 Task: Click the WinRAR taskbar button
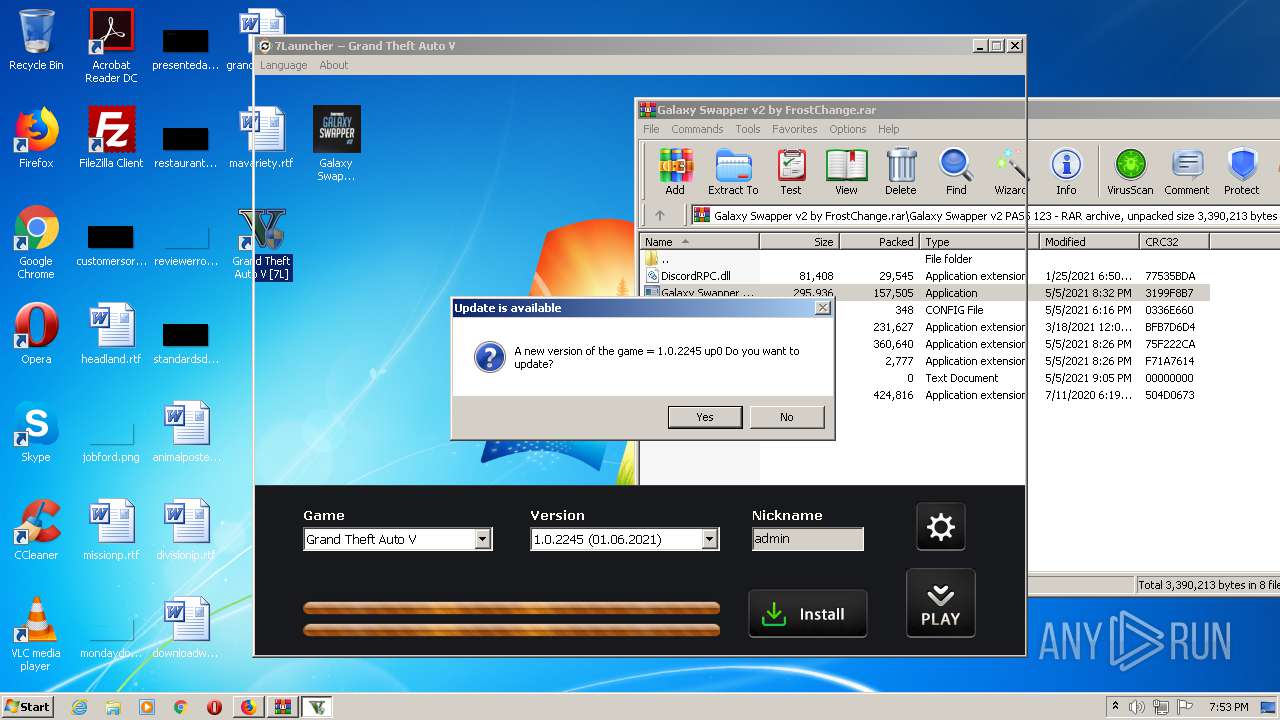(x=282, y=707)
